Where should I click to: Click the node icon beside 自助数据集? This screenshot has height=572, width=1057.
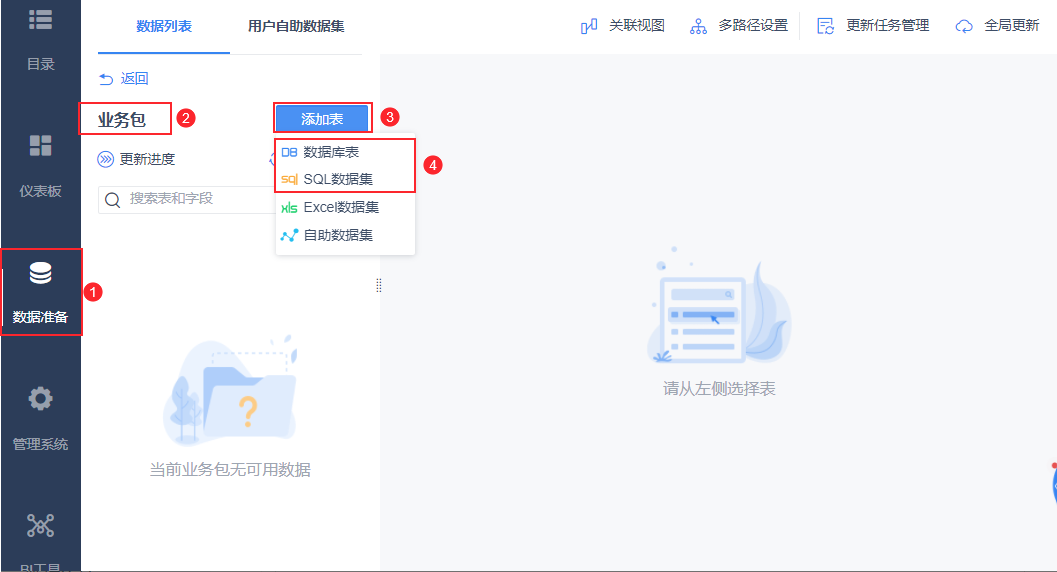[289, 235]
